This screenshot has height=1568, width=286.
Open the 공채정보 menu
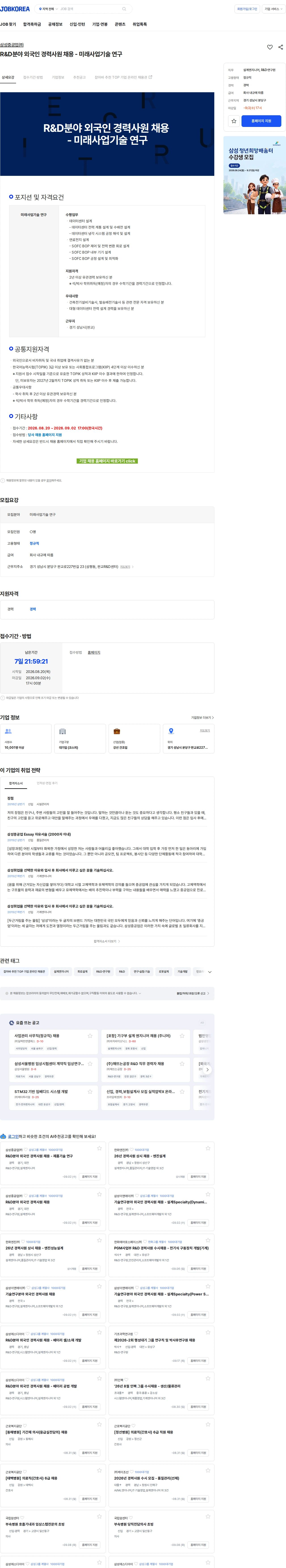point(55,24)
